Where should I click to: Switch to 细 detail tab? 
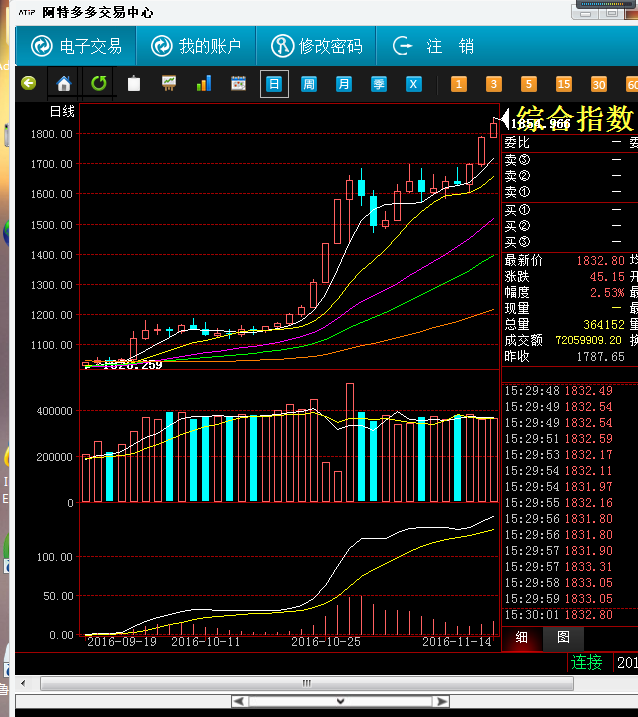tap(522, 637)
